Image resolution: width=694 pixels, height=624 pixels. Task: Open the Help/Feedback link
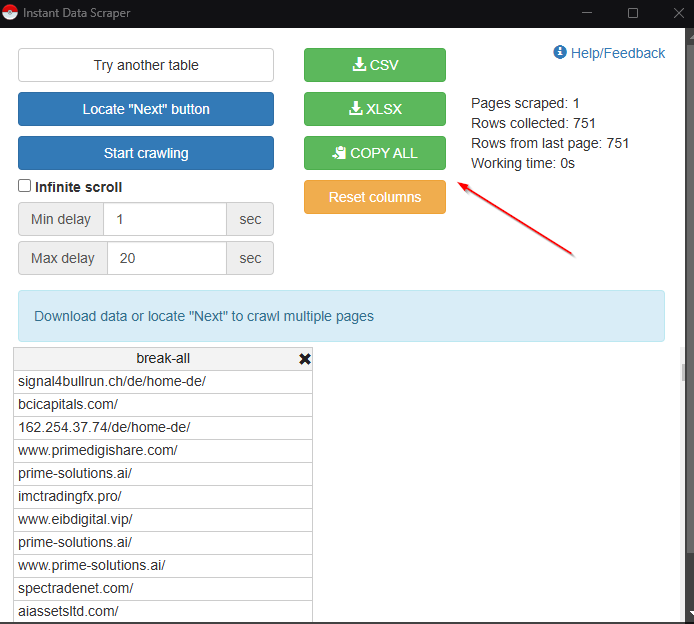[617, 53]
